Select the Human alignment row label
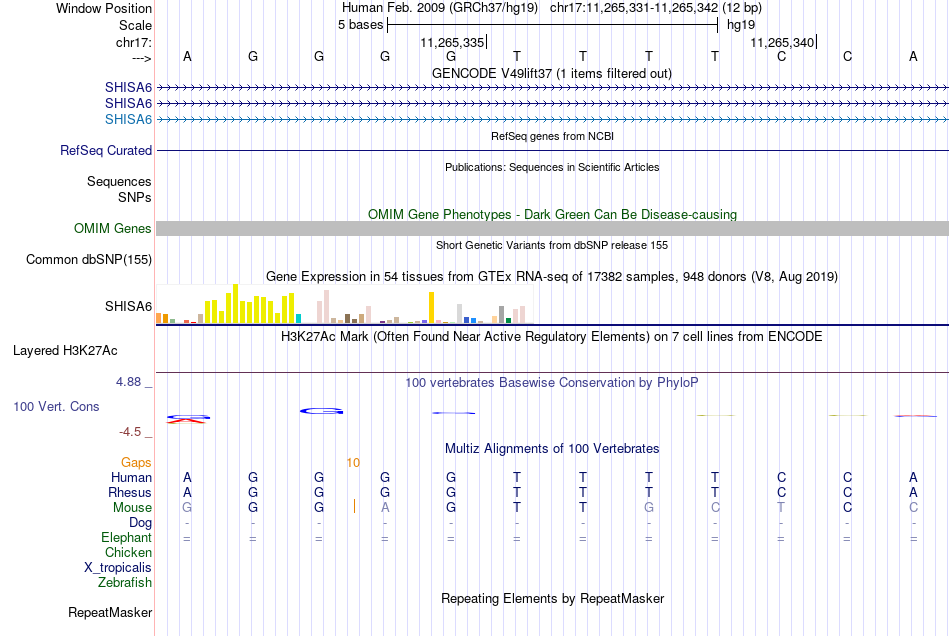 [131, 477]
